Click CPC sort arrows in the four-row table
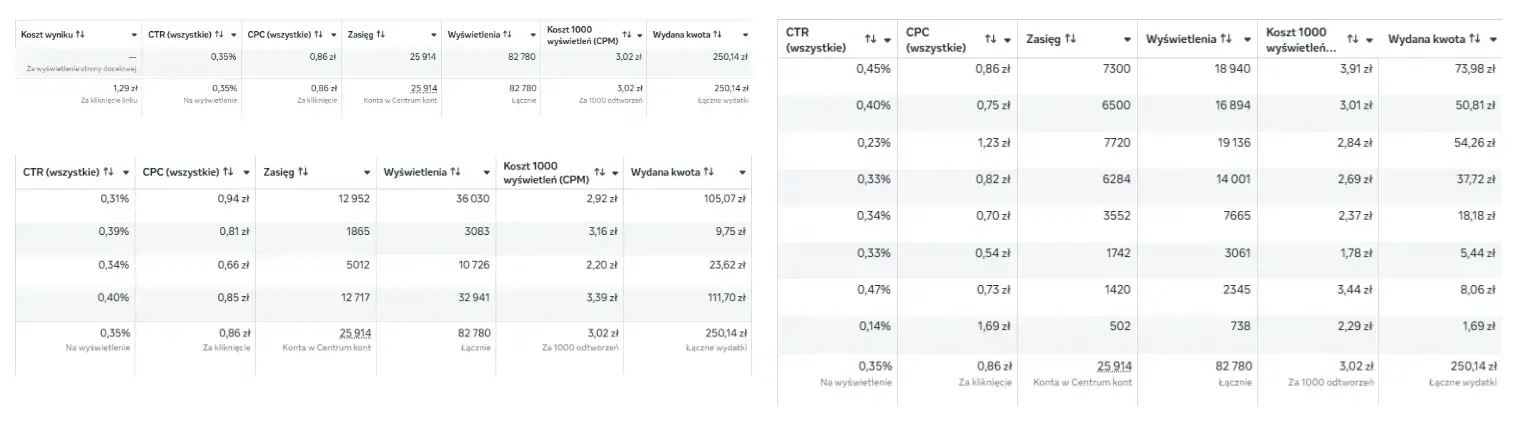The image size is (1517, 427). point(228,172)
